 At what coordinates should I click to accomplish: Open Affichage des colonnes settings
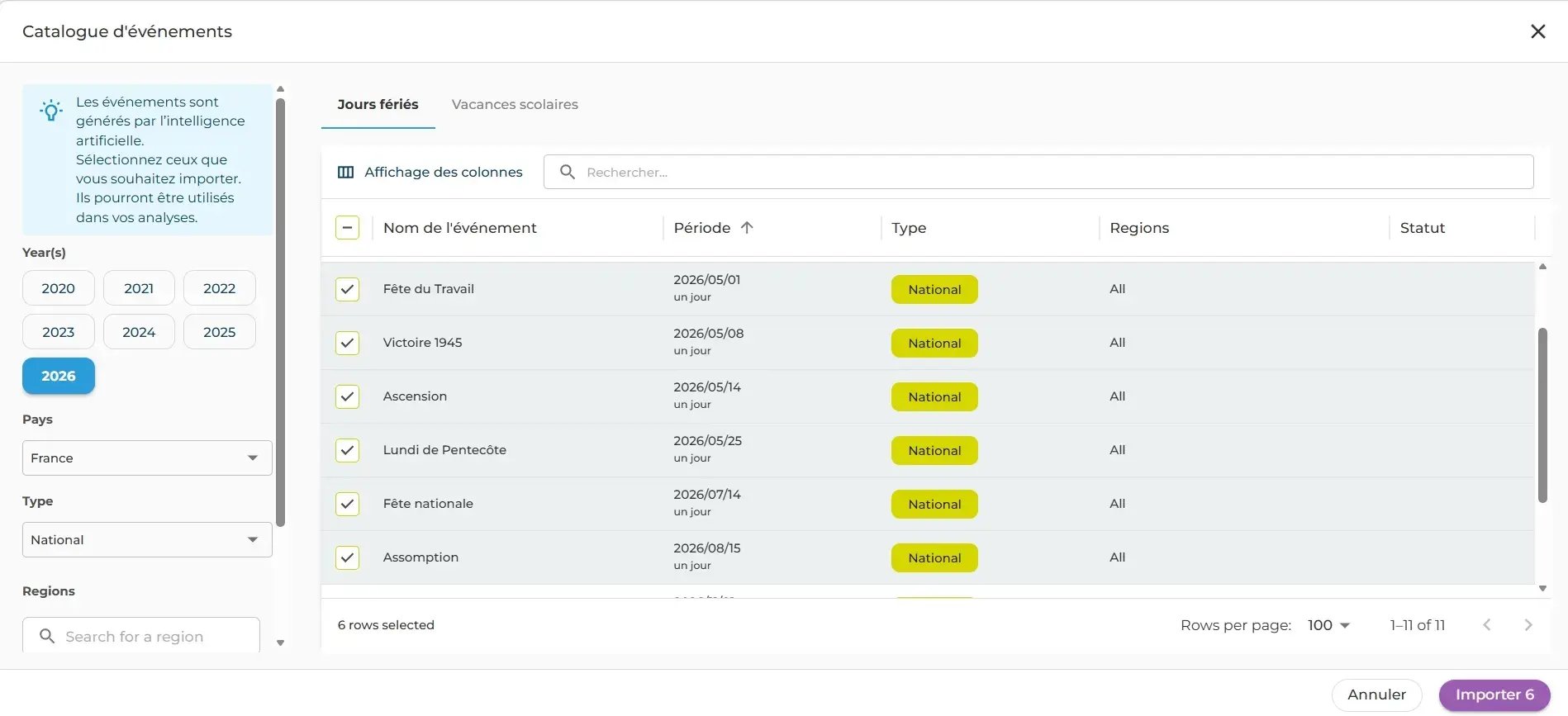pyautogui.click(x=430, y=172)
